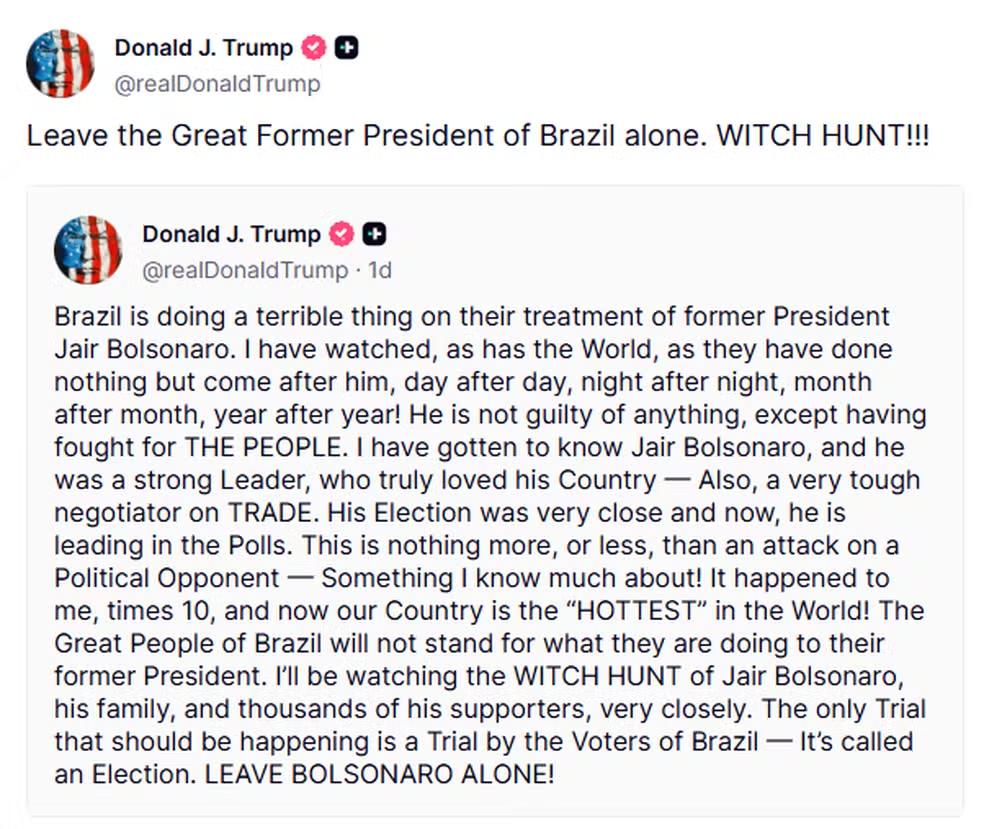Click the top post's @realDonaldTrump handle
This screenshot has width=984, height=829.
pos(217,84)
